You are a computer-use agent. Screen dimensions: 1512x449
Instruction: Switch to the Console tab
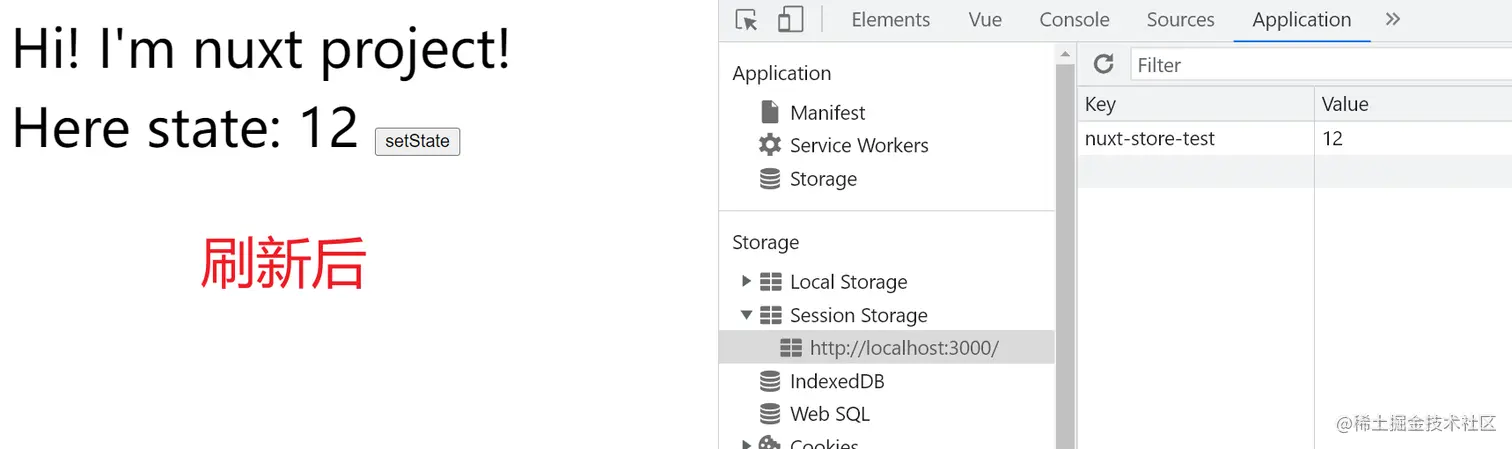[x=1074, y=20]
